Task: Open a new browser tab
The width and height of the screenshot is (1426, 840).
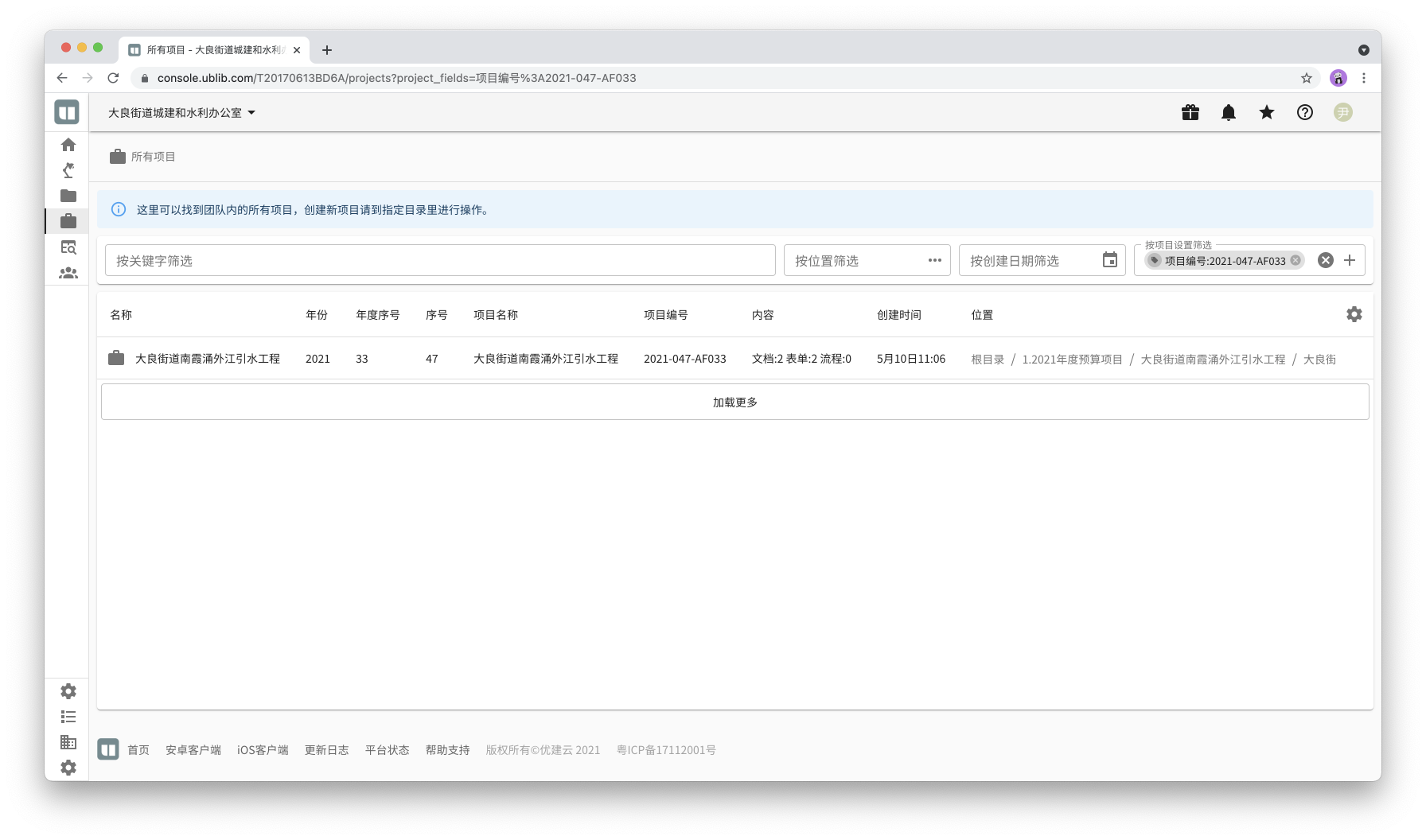Action: pos(327,50)
